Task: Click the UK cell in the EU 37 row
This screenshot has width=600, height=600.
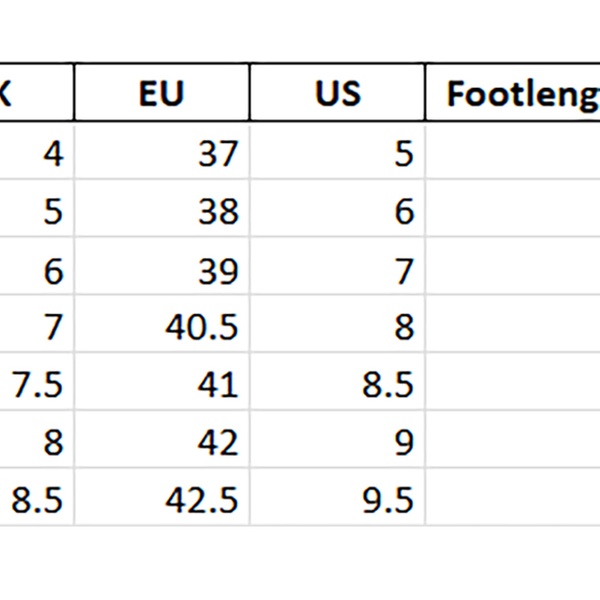Action: 36,153
